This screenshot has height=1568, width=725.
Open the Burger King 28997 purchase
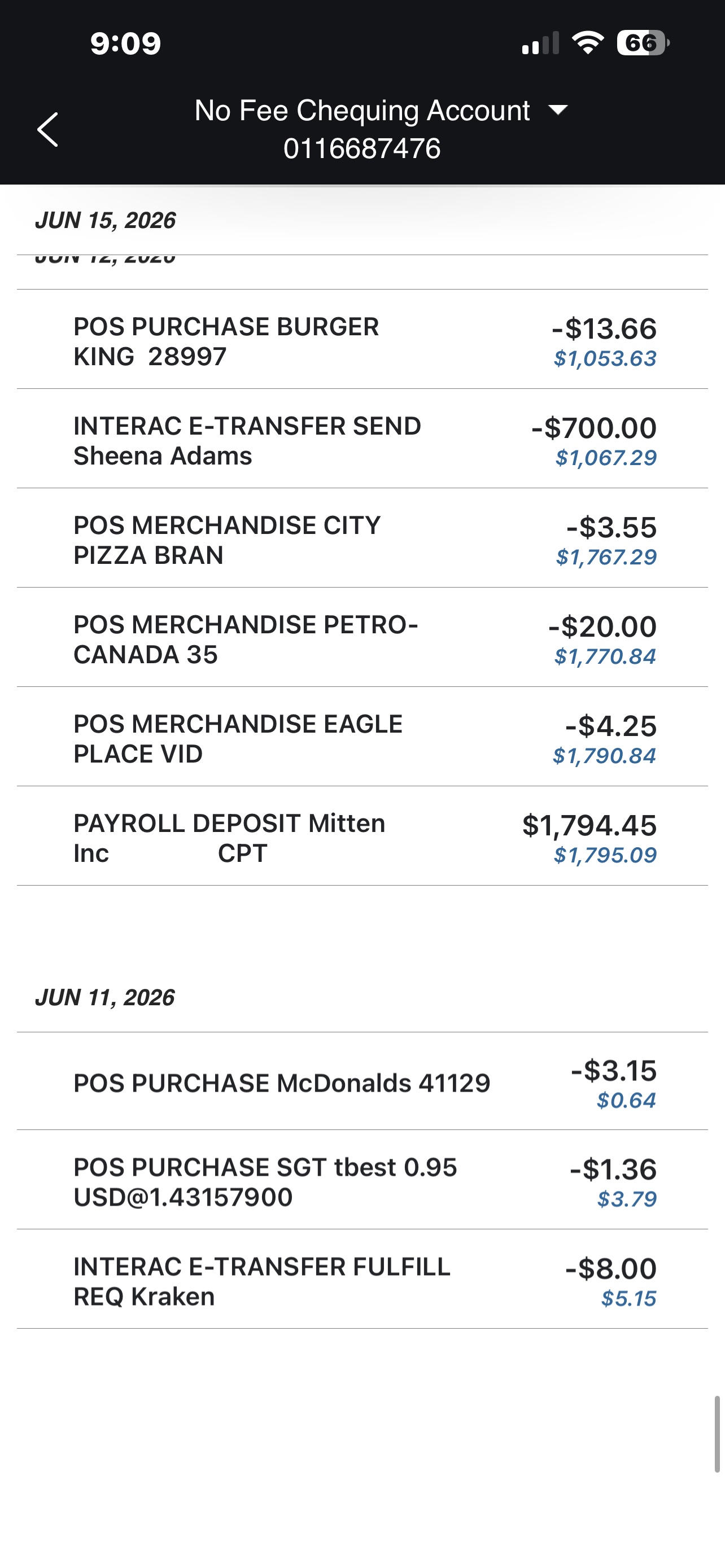tap(362, 339)
